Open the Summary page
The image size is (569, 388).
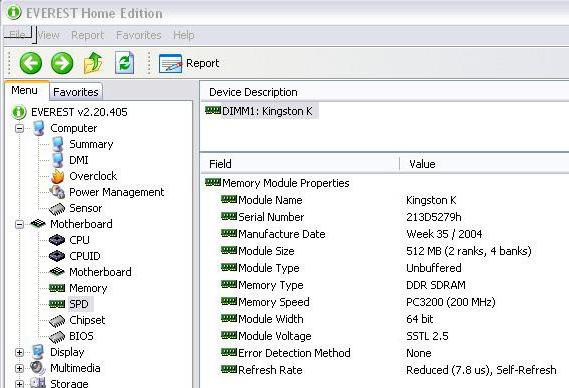coord(91,144)
